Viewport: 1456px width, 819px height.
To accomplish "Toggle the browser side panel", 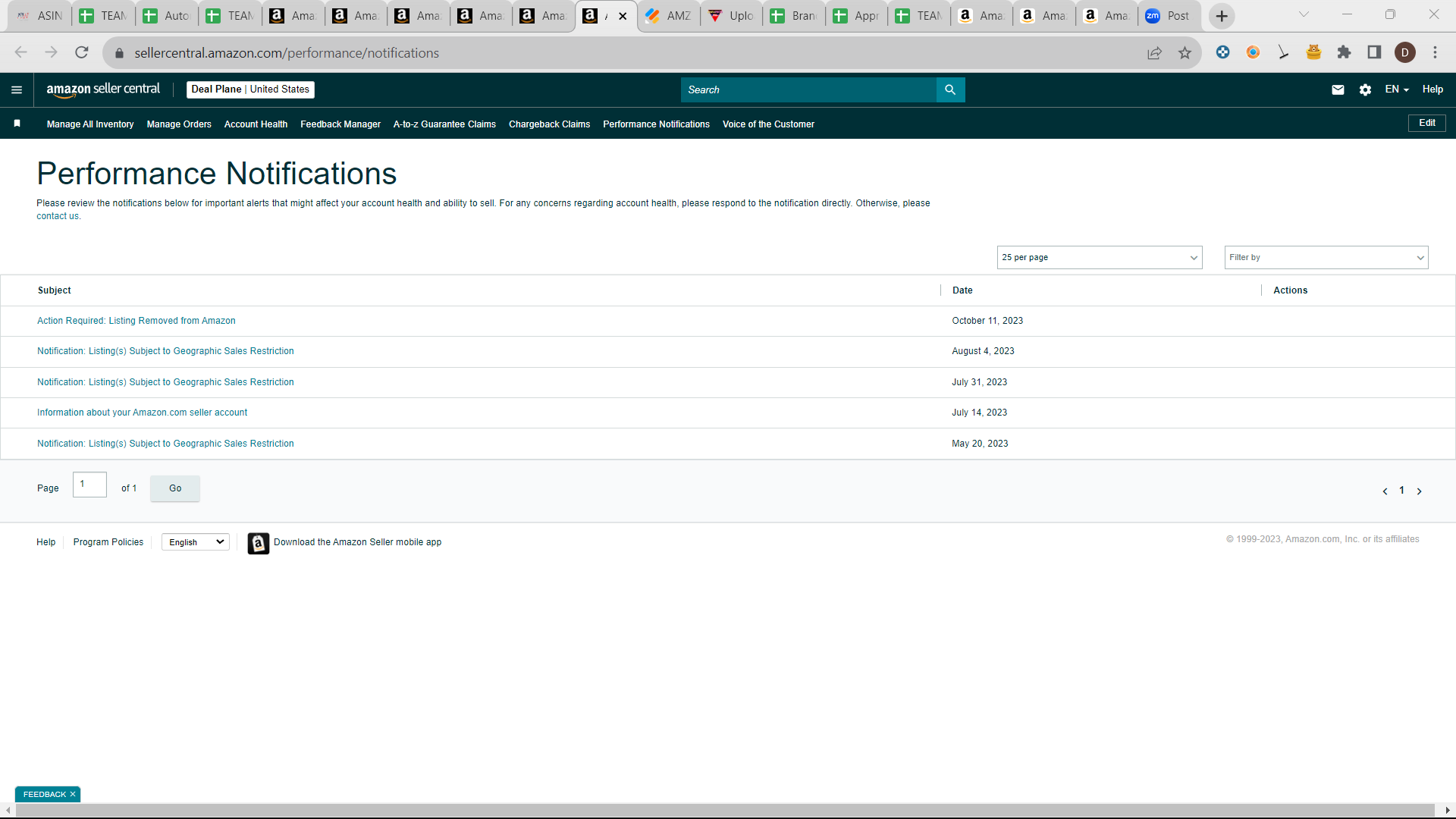I will [x=1374, y=52].
